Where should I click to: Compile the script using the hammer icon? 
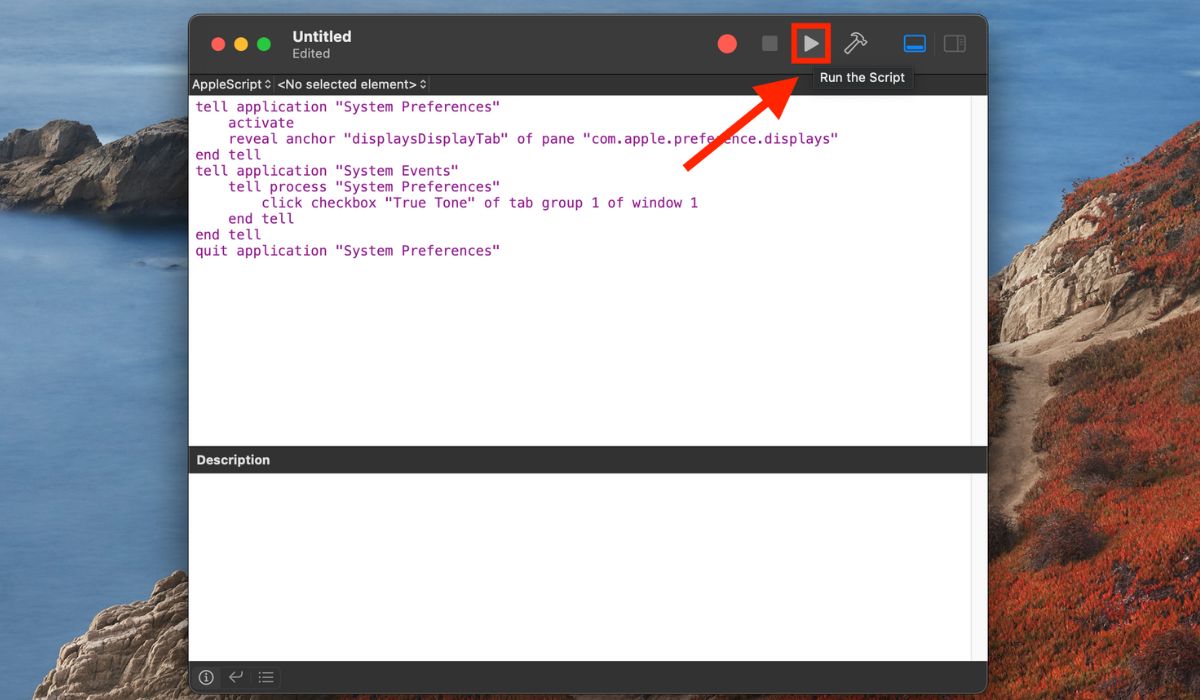pyautogui.click(x=855, y=44)
